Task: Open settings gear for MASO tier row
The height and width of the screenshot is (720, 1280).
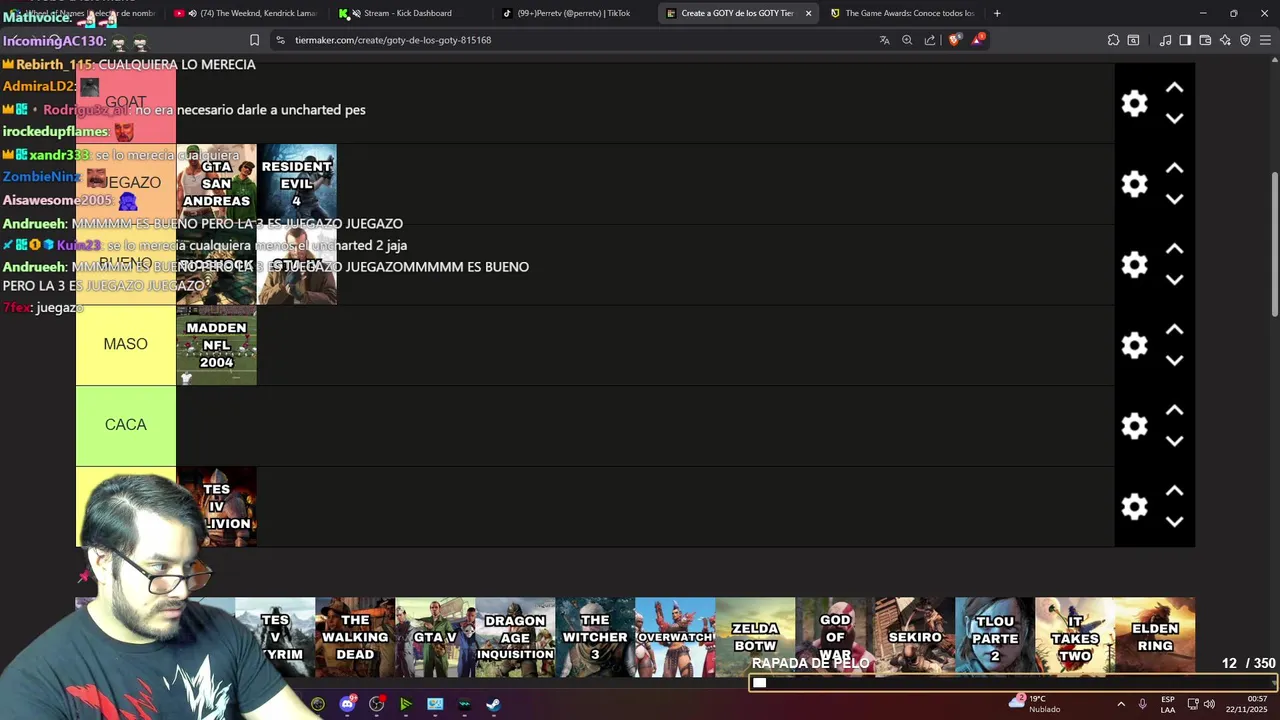Action: tap(1134, 345)
